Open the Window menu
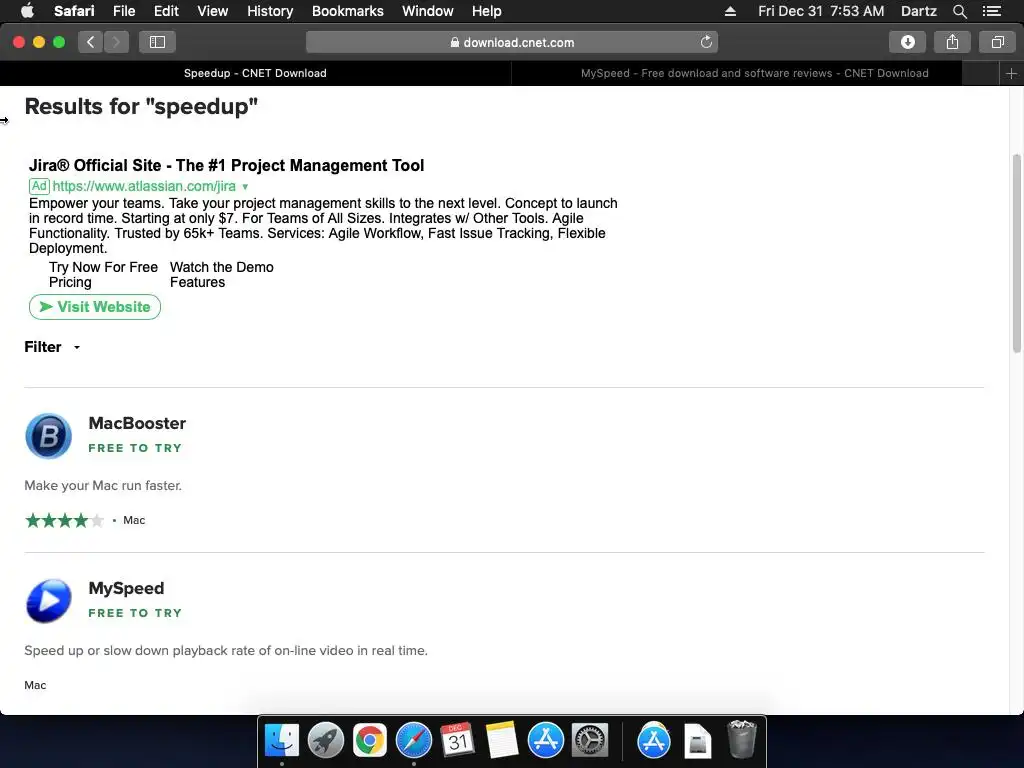 click(x=427, y=11)
